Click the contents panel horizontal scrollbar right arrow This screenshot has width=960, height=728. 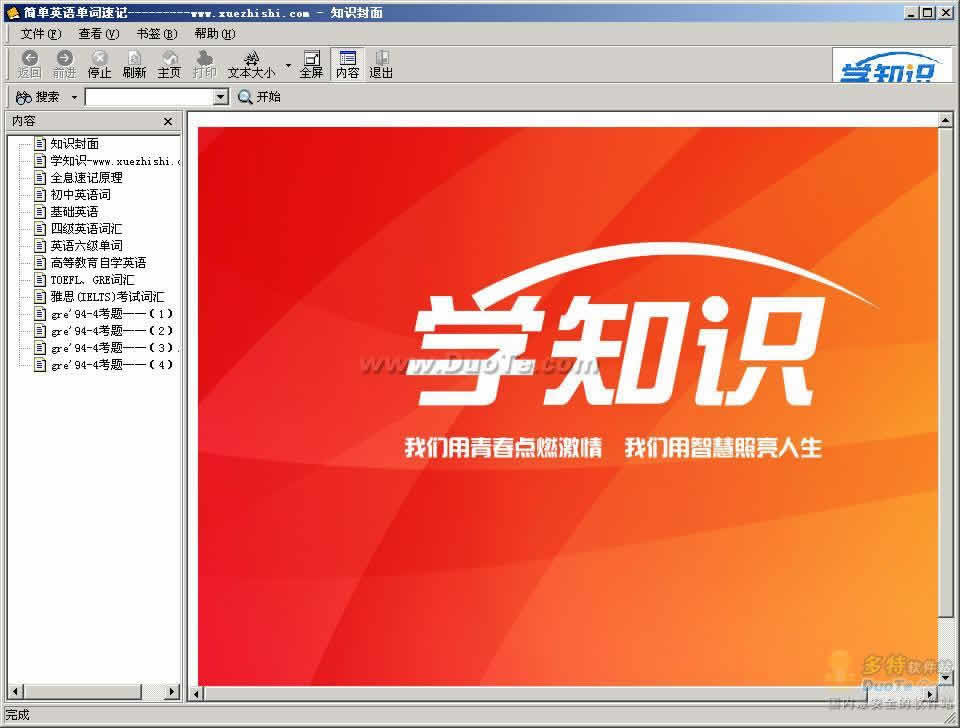(171, 691)
